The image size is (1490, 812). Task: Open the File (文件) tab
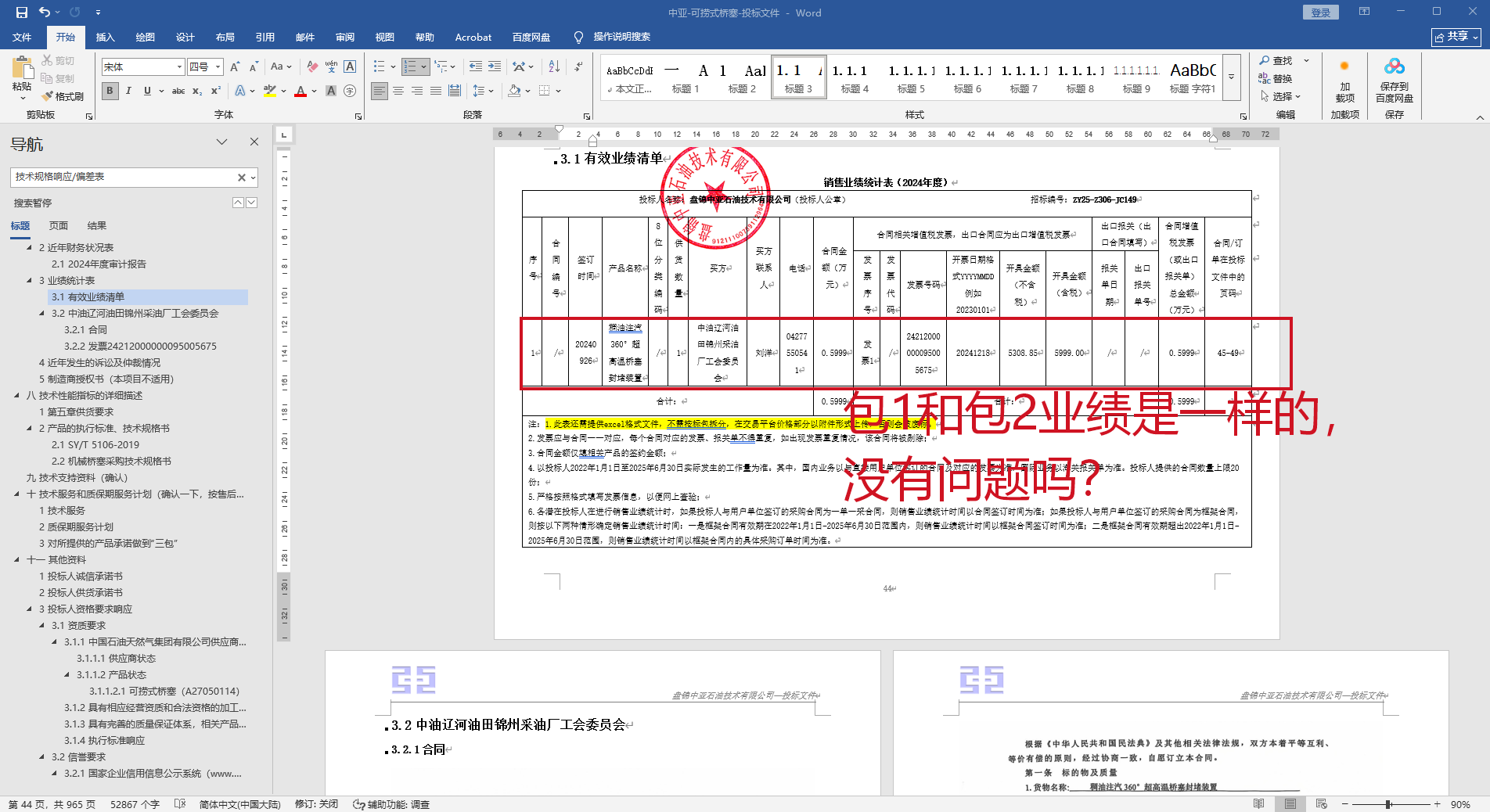click(22, 37)
